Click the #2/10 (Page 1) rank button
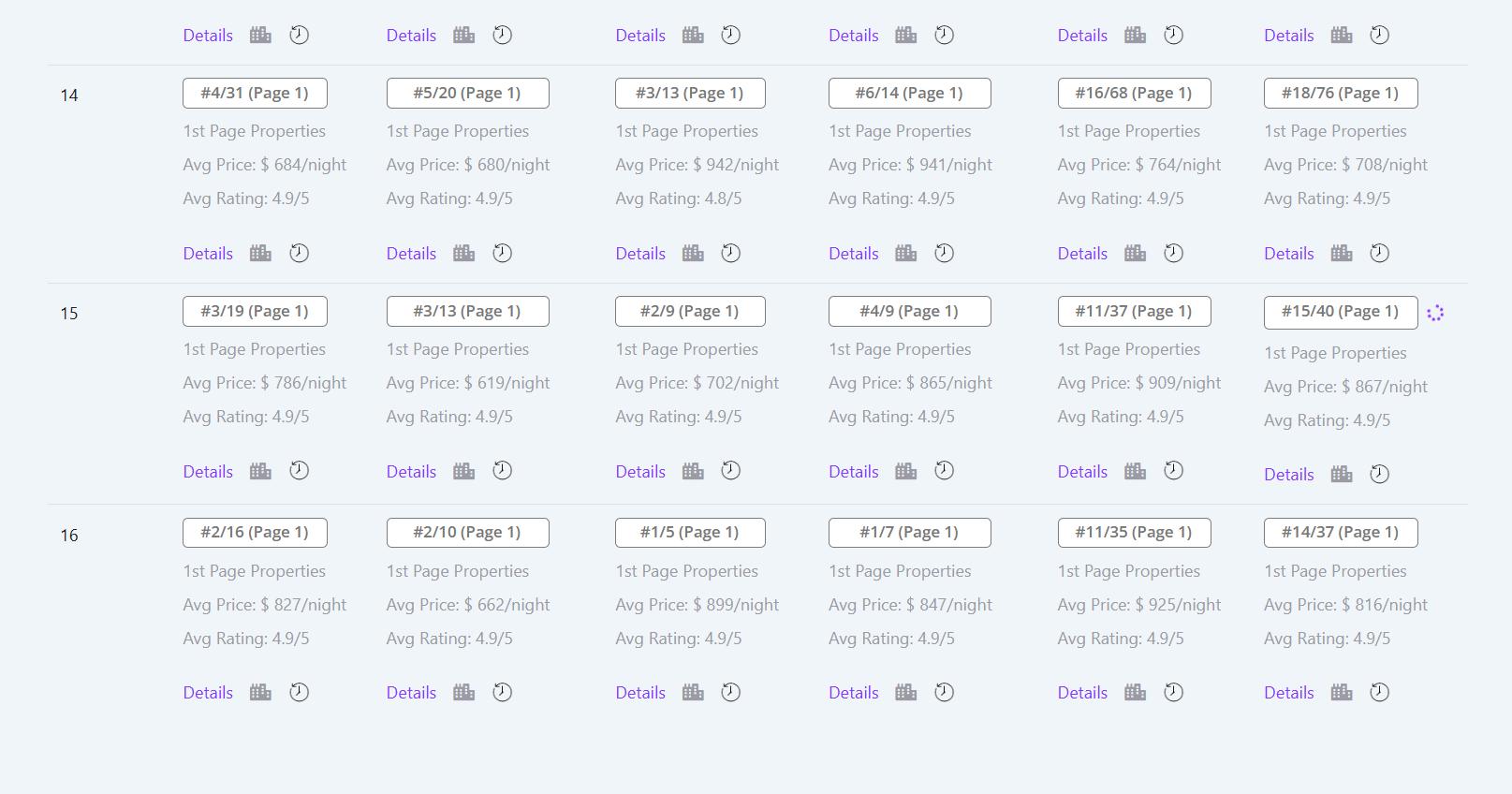 (x=467, y=532)
